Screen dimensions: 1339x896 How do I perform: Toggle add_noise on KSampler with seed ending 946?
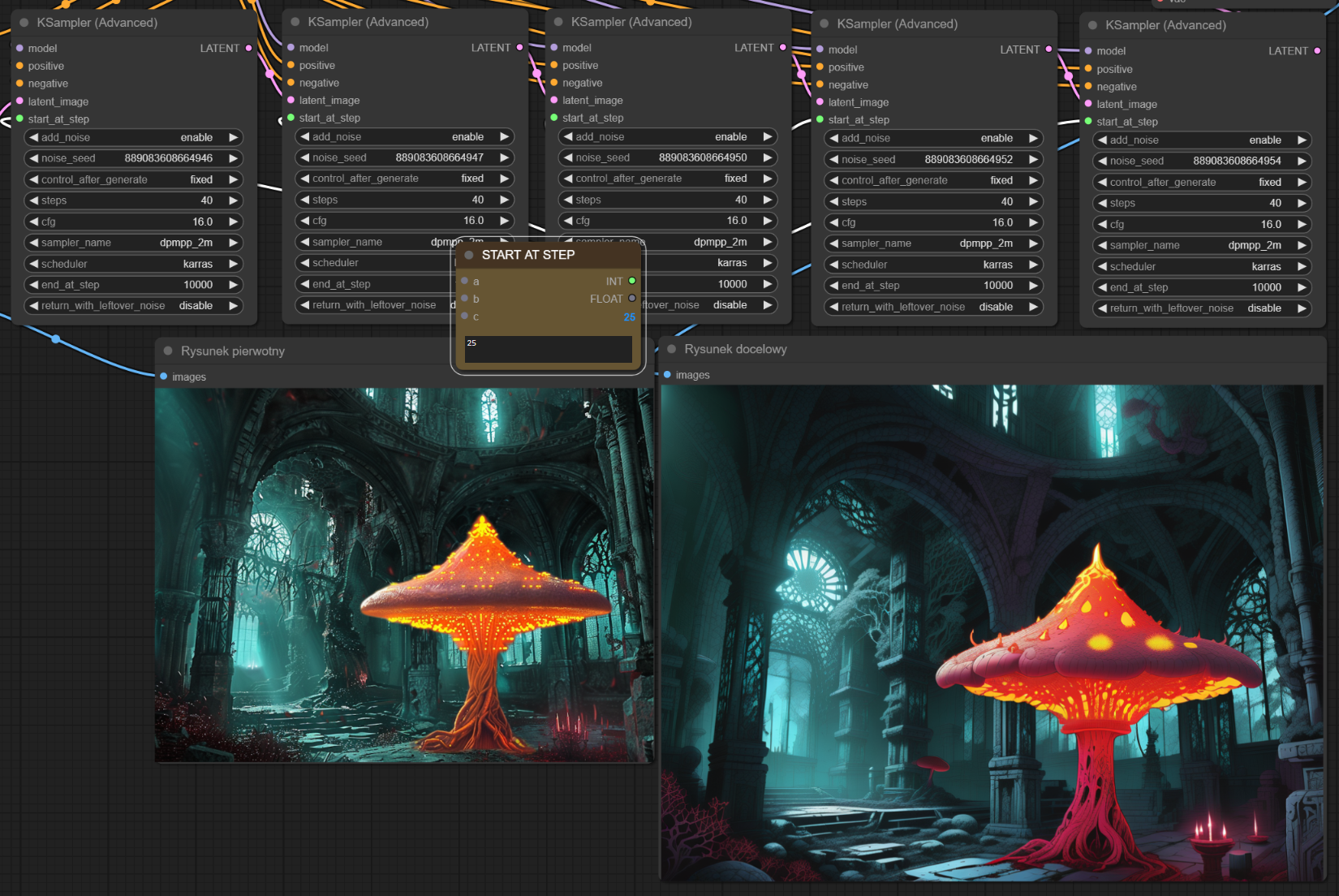133,137
